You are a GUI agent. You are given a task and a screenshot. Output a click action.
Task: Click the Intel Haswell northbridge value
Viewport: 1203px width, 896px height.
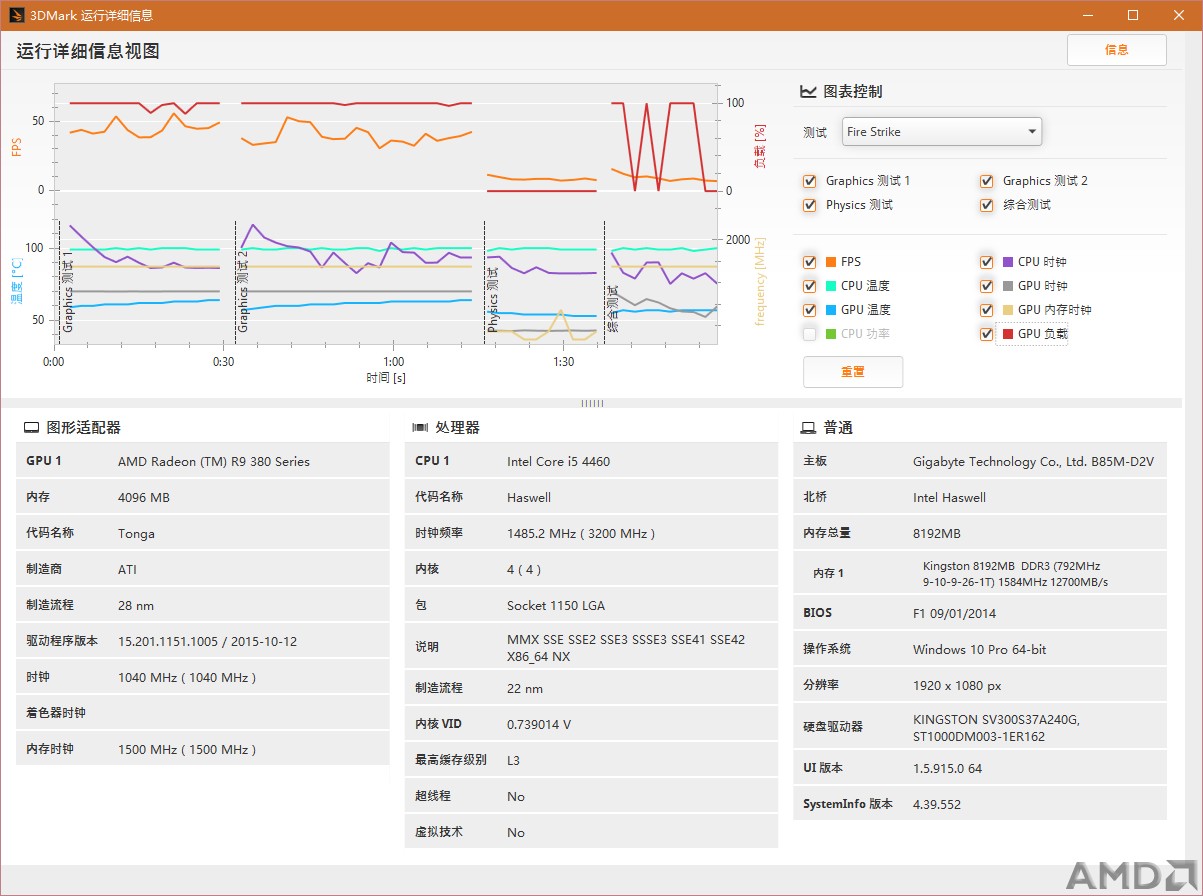tap(949, 497)
